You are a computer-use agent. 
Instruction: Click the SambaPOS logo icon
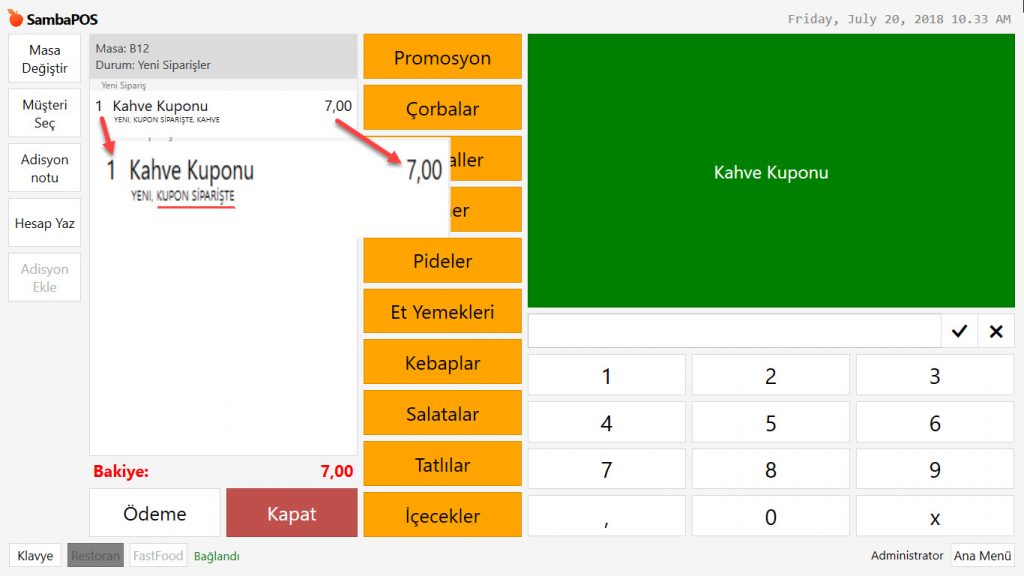pyautogui.click(x=15, y=18)
